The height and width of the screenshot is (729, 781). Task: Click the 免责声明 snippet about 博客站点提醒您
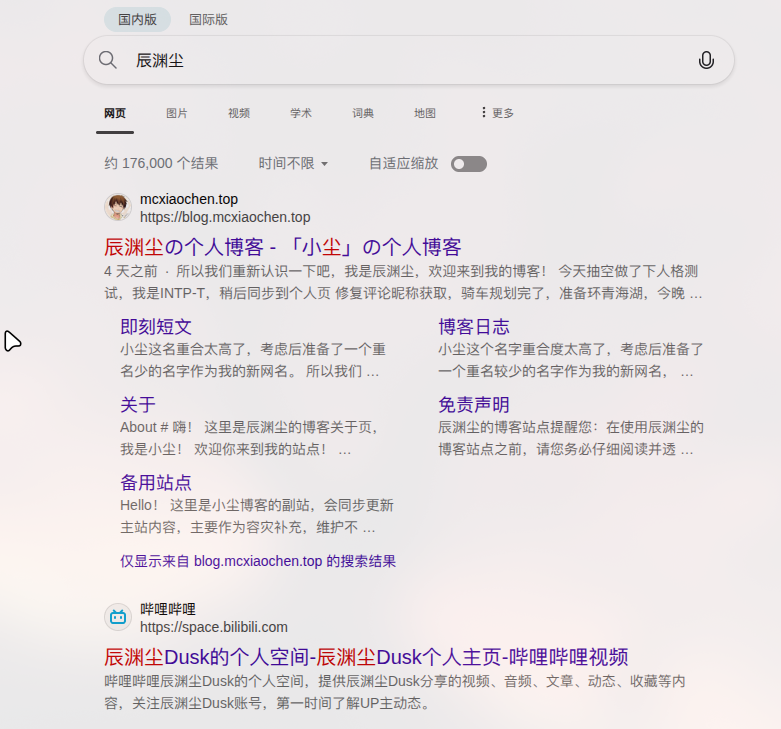pyautogui.click(x=571, y=438)
